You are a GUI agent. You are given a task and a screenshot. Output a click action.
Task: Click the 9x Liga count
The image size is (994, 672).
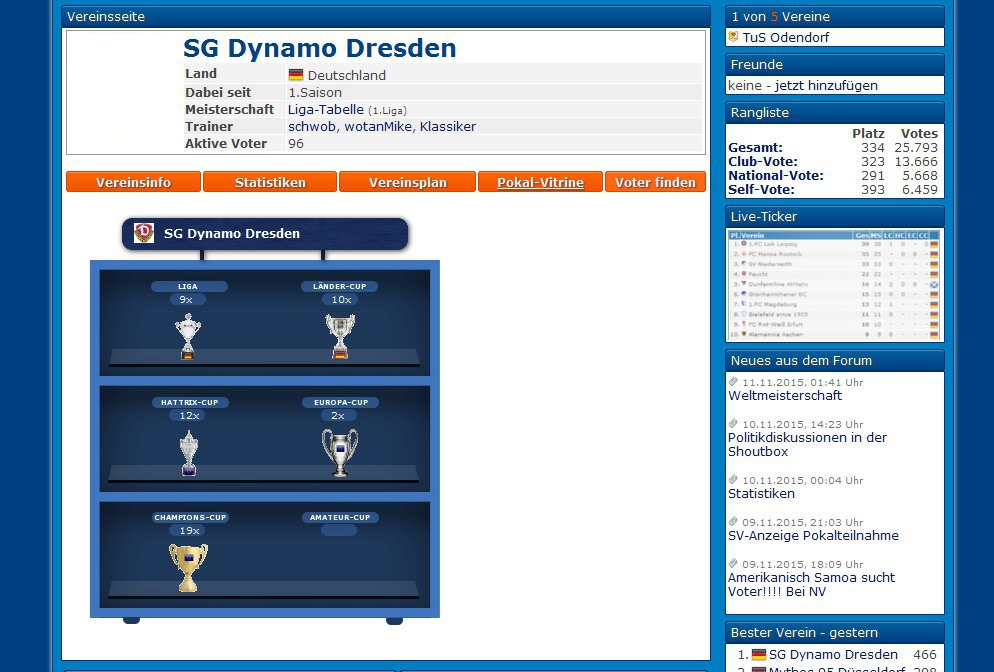(x=186, y=299)
